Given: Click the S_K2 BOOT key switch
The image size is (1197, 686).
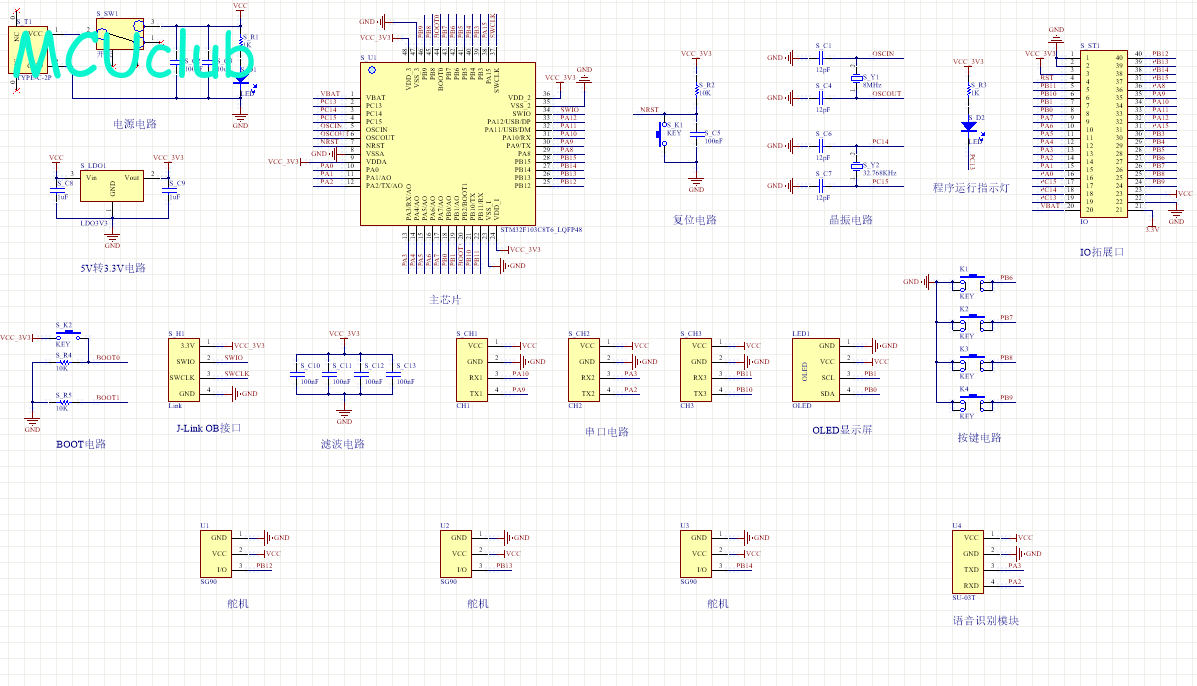Looking at the screenshot, I should [x=68, y=333].
